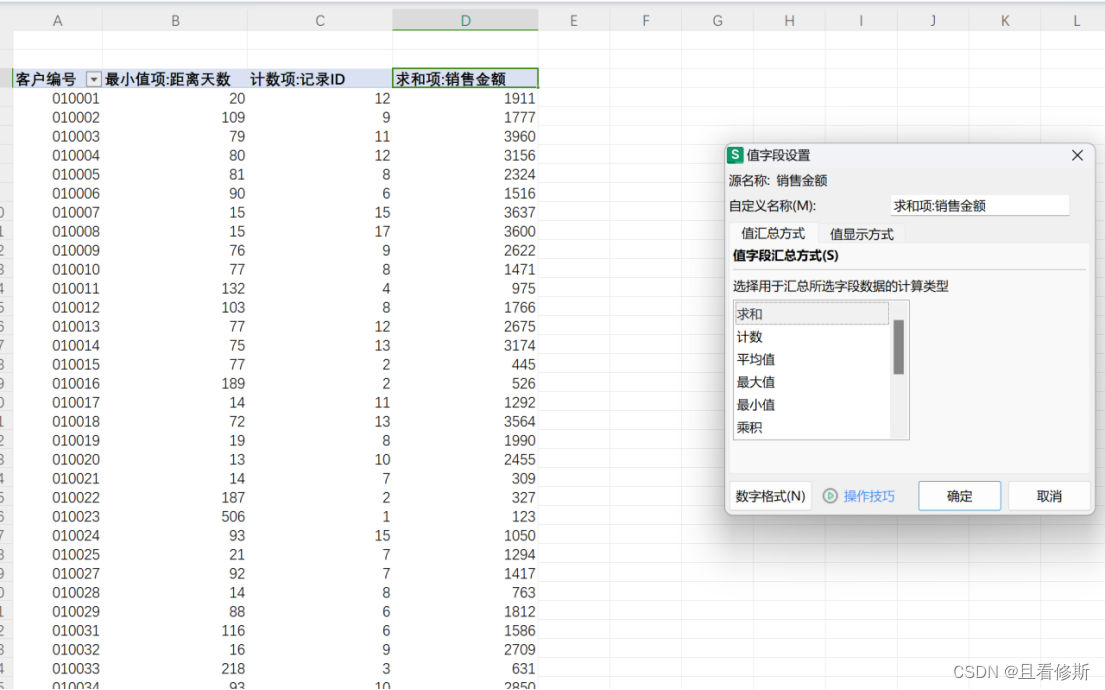
Task: Click the 自定义名称 custom name input field
Action: click(980, 204)
